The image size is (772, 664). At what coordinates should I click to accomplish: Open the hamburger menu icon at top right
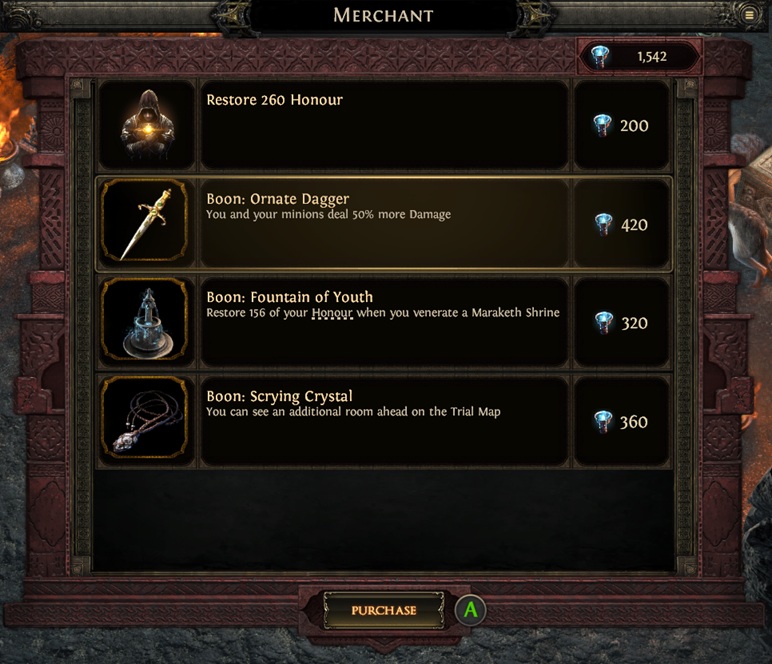[x=749, y=15]
